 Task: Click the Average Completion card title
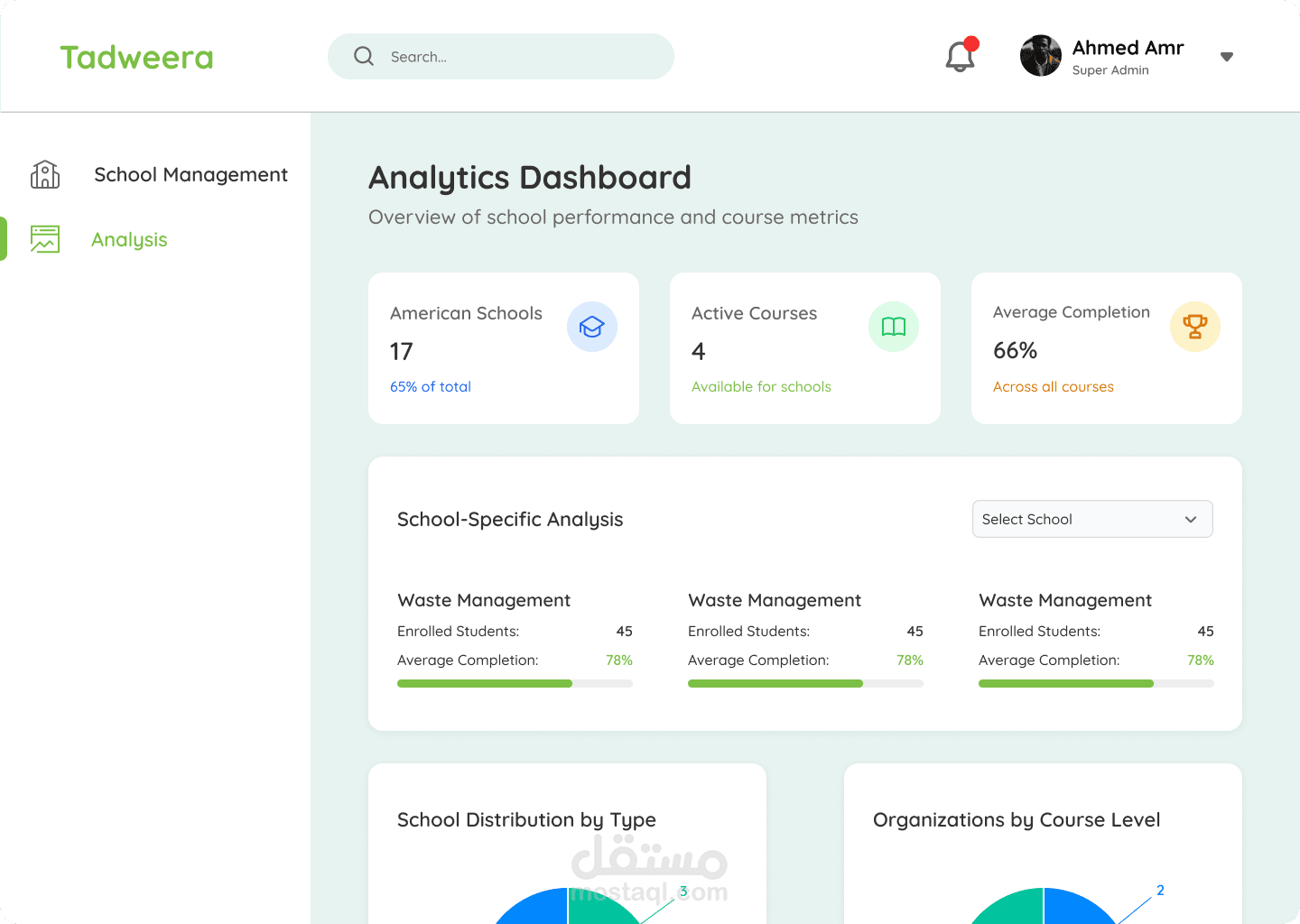click(x=1072, y=312)
